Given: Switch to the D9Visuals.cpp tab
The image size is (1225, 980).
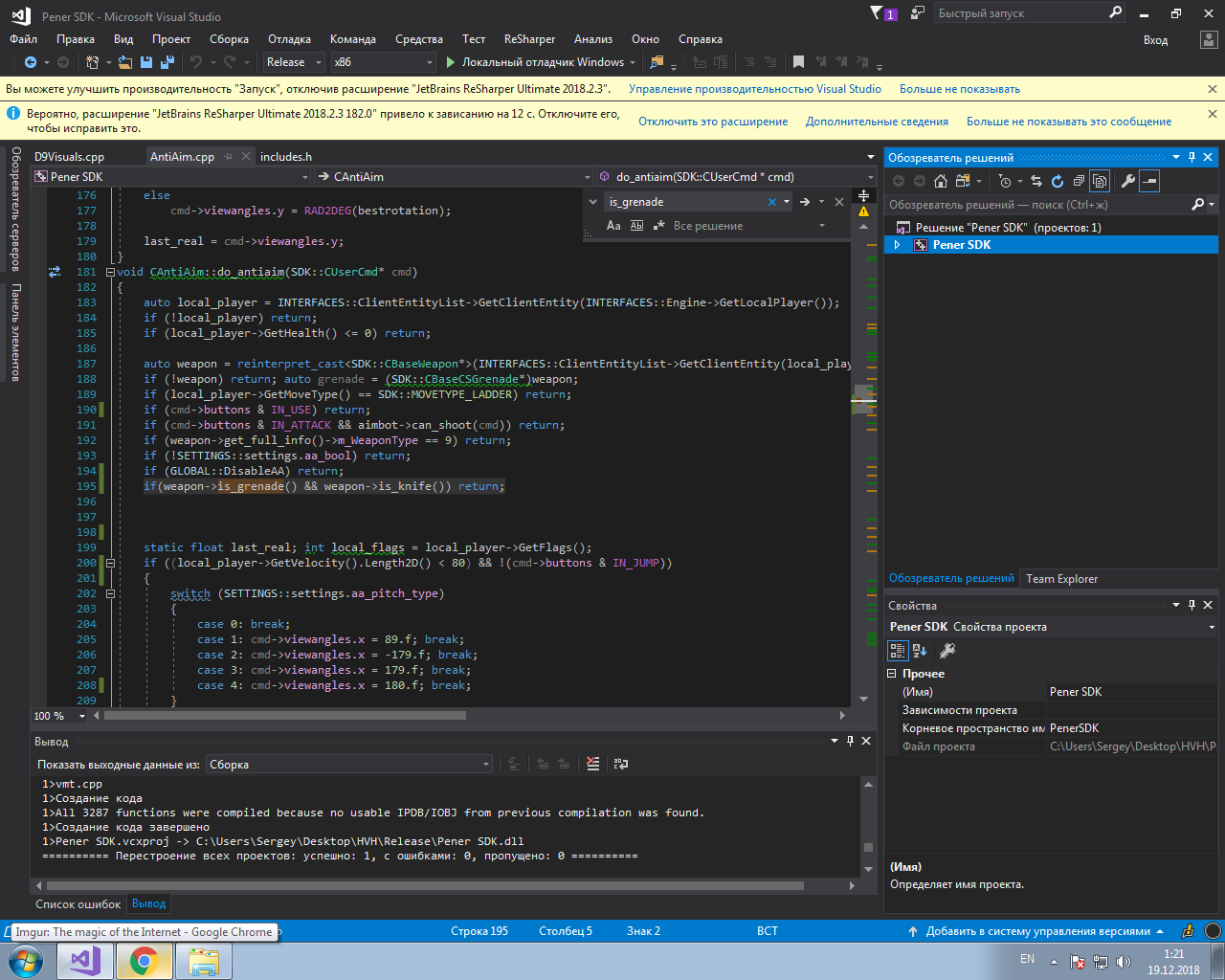Looking at the screenshot, I should pyautogui.click(x=69, y=157).
